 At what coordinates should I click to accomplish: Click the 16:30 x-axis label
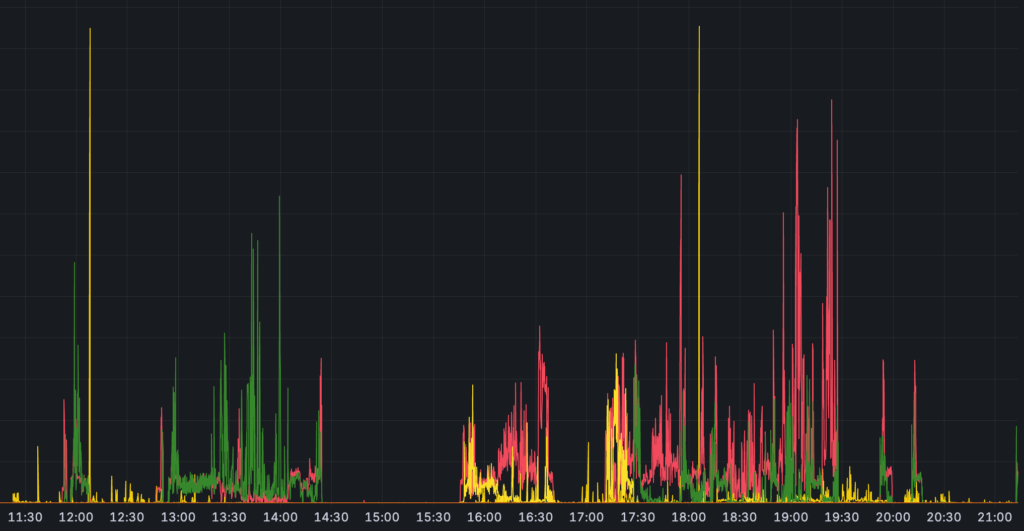535,517
